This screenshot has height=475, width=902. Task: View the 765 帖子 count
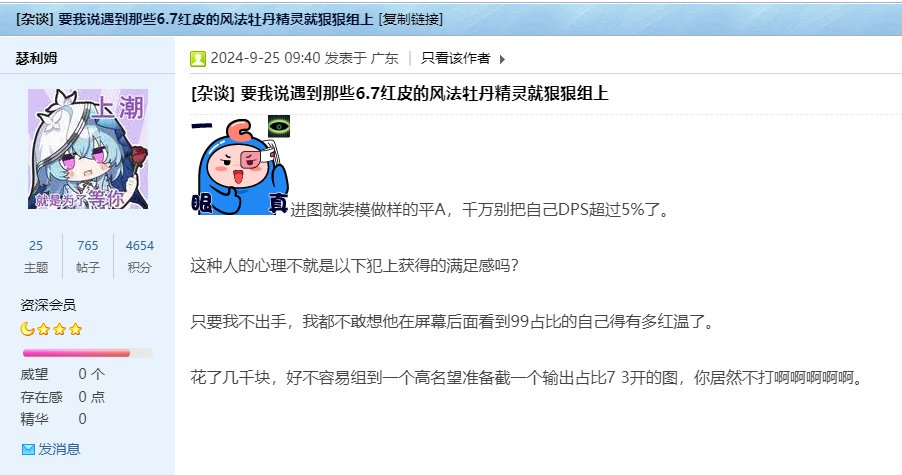click(x=87, y=256)
